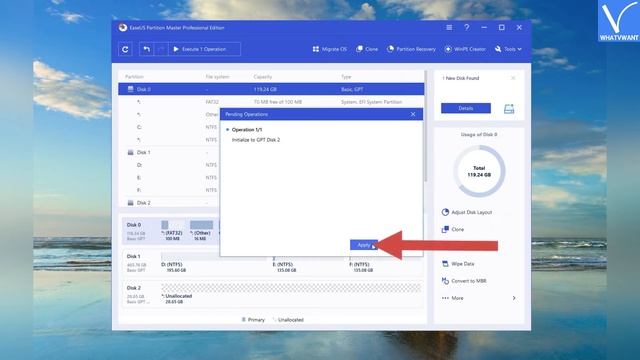640x360 pixels.
Task: Open Migrate OS tool
Action: (330, 49)
